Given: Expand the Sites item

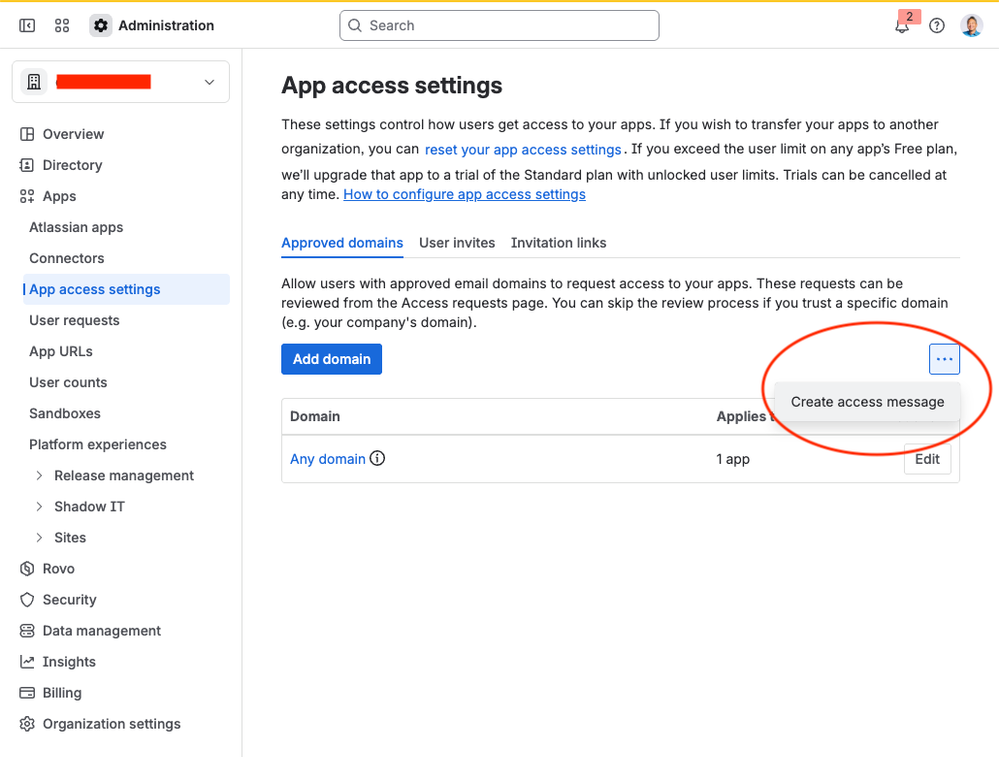Looking at the screenshot, I should [40, 538].
